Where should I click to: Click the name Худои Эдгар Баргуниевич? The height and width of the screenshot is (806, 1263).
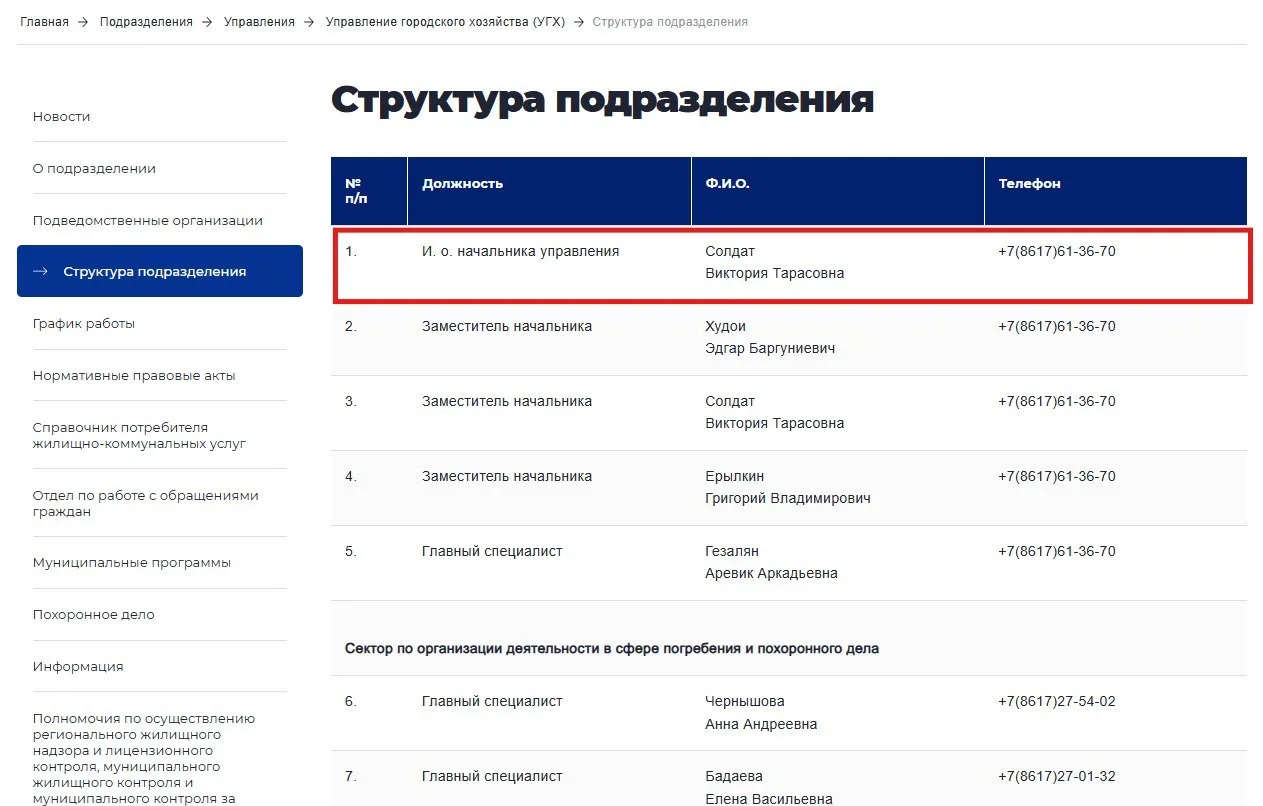(769, 338)
